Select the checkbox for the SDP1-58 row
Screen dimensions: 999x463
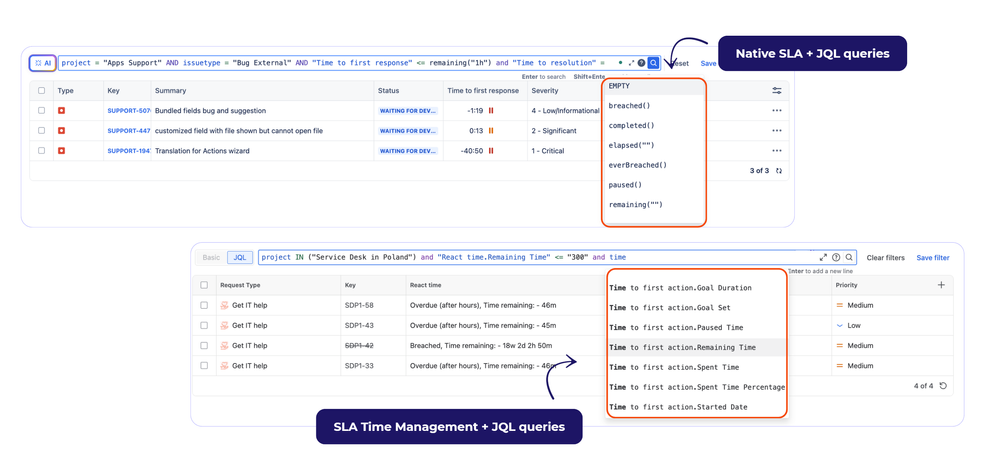point(204,306)
